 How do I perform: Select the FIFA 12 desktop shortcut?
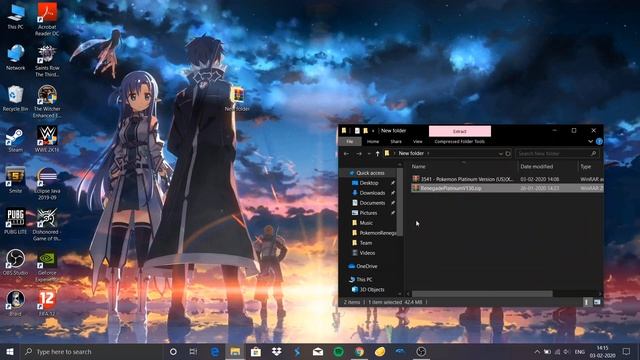click(47, 303)
